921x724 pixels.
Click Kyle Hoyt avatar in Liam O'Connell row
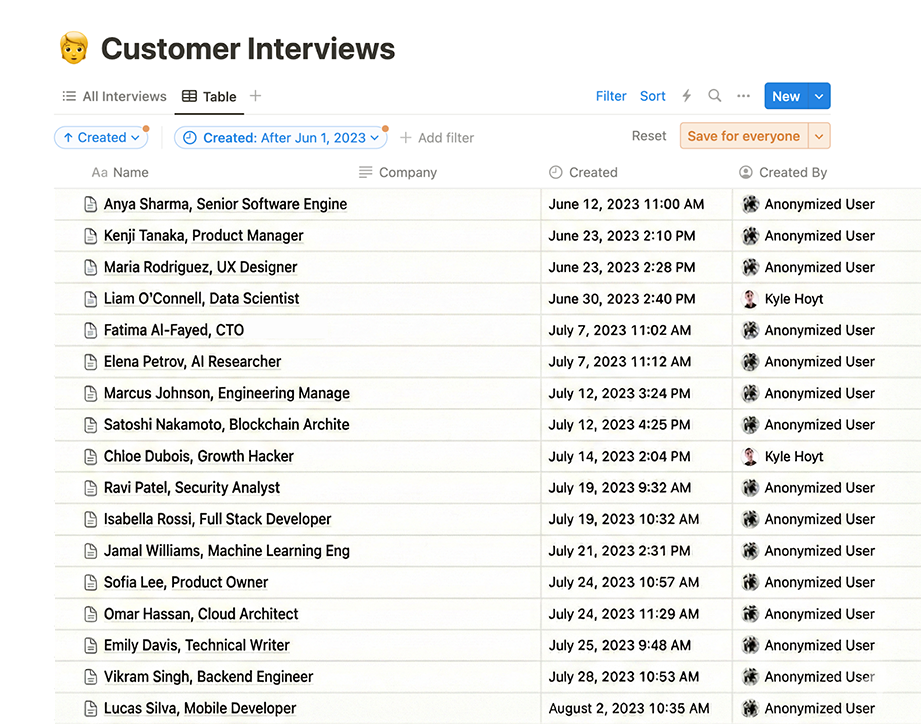coord(750,299)
